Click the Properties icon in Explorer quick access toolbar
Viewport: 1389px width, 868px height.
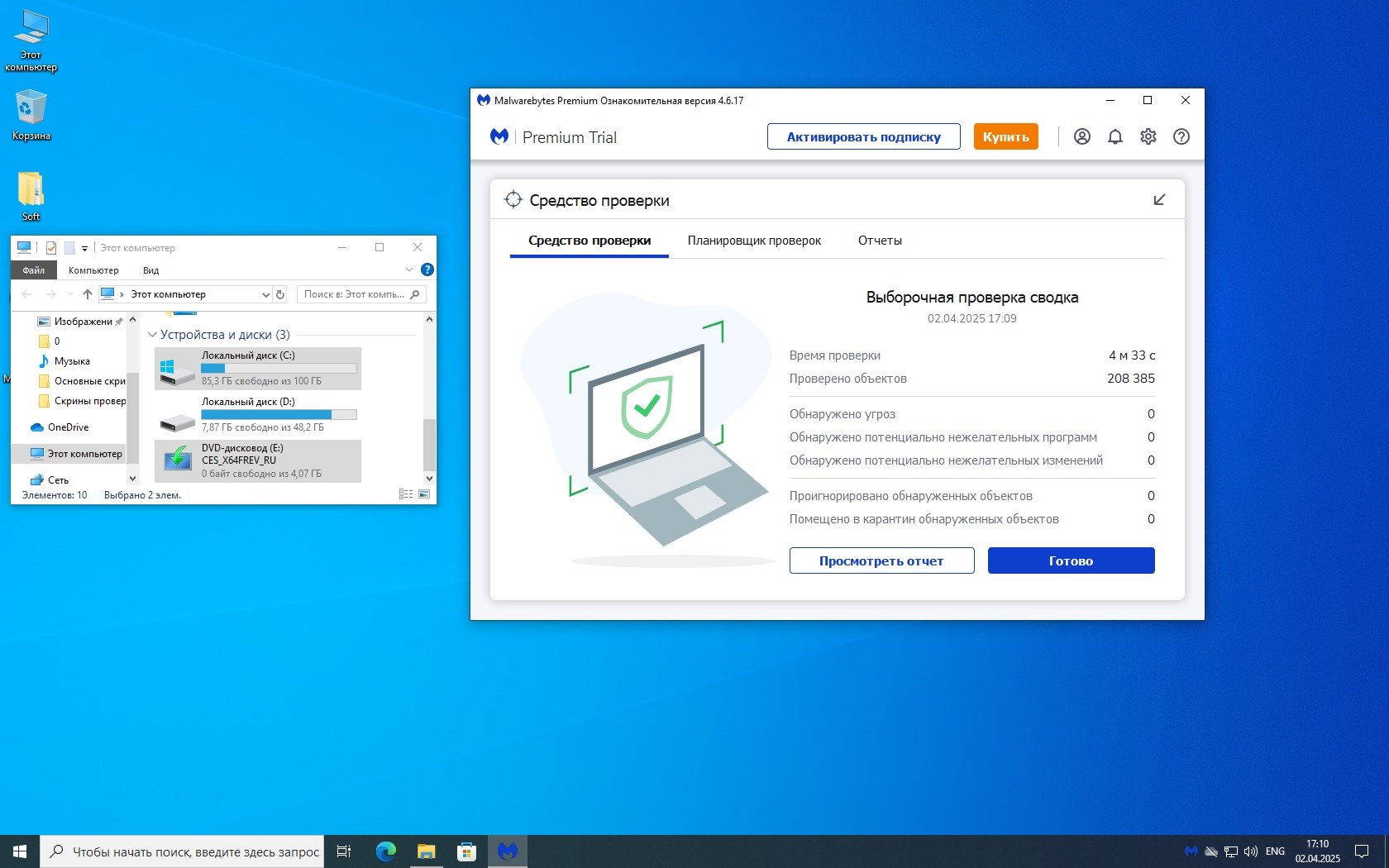coord(50,248)
